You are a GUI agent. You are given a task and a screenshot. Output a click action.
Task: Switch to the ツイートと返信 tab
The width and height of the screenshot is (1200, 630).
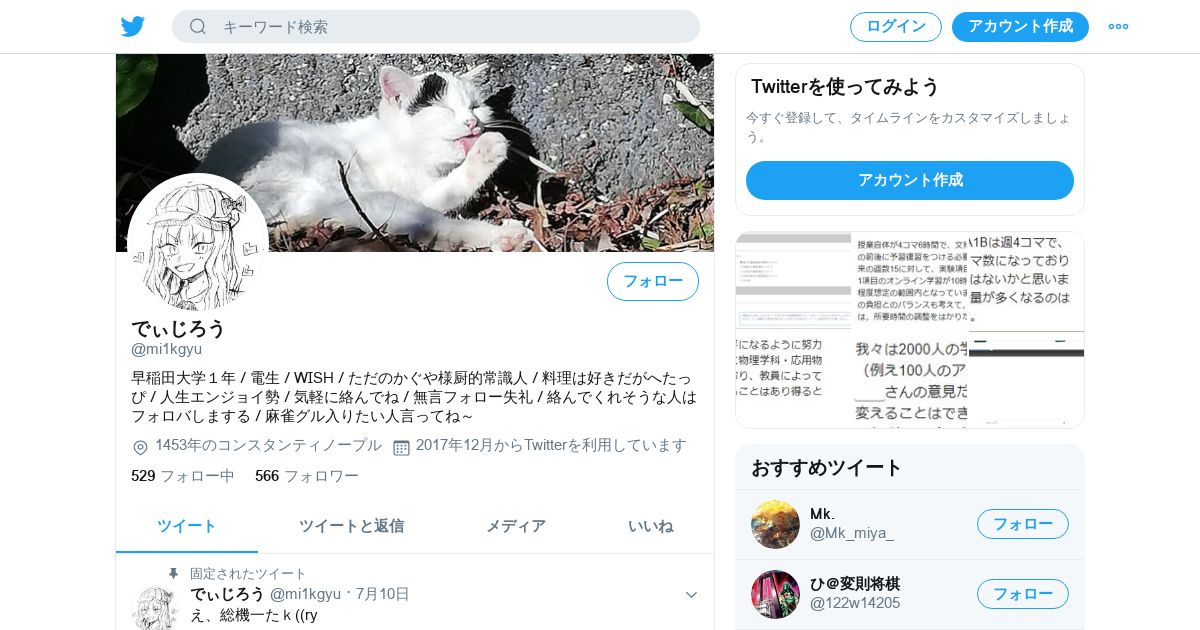tap(351, 526)
